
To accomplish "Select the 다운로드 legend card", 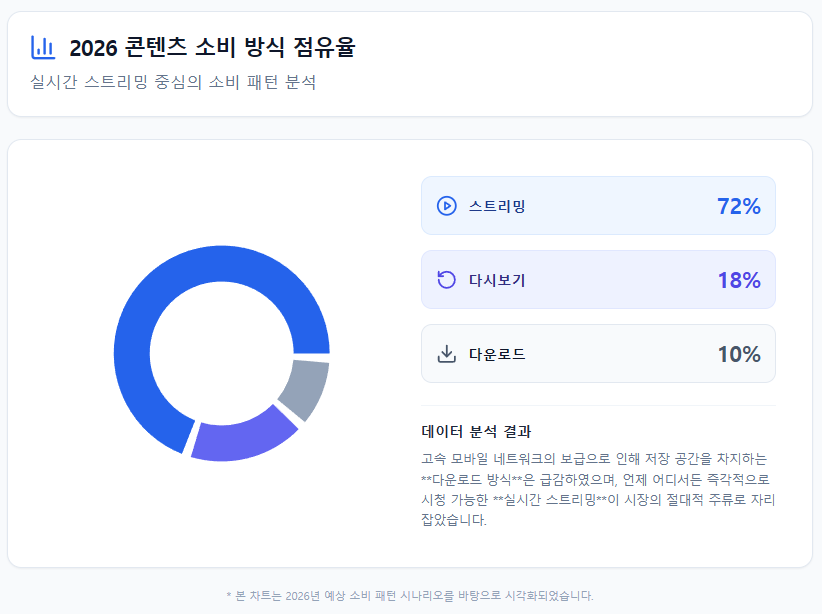I will [x=598, y=354].
